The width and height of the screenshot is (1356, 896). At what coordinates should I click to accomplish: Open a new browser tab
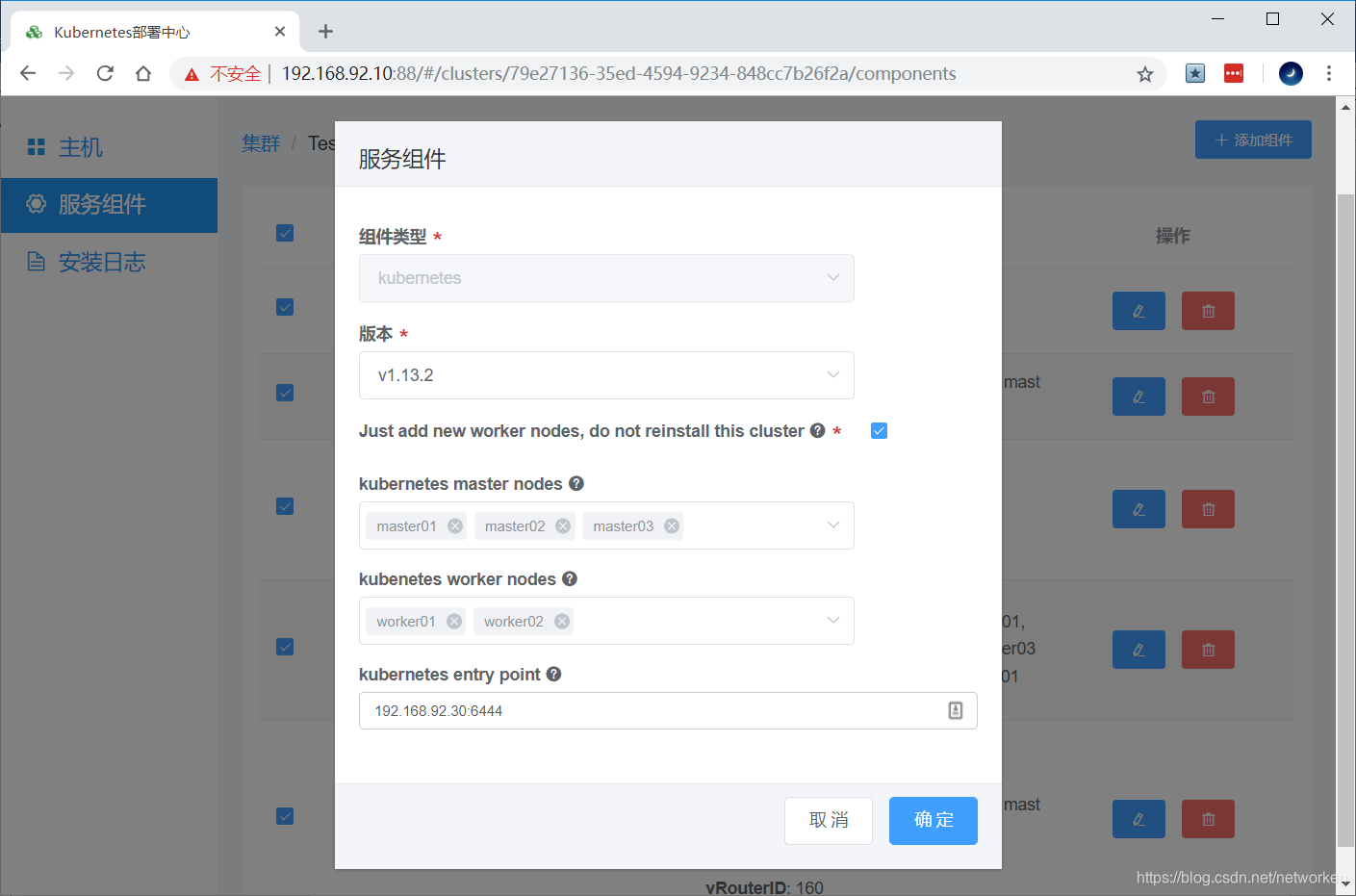325,32
